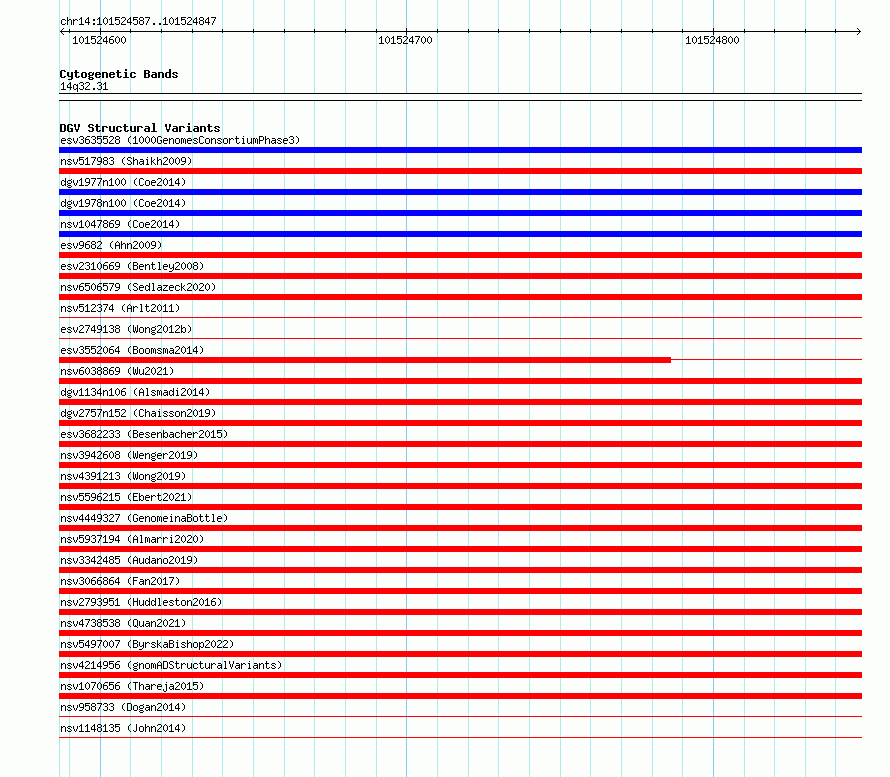Select the esv2749138 (Wong2012b) label
This screenshot has height=777, width=890.
point(126,329)
